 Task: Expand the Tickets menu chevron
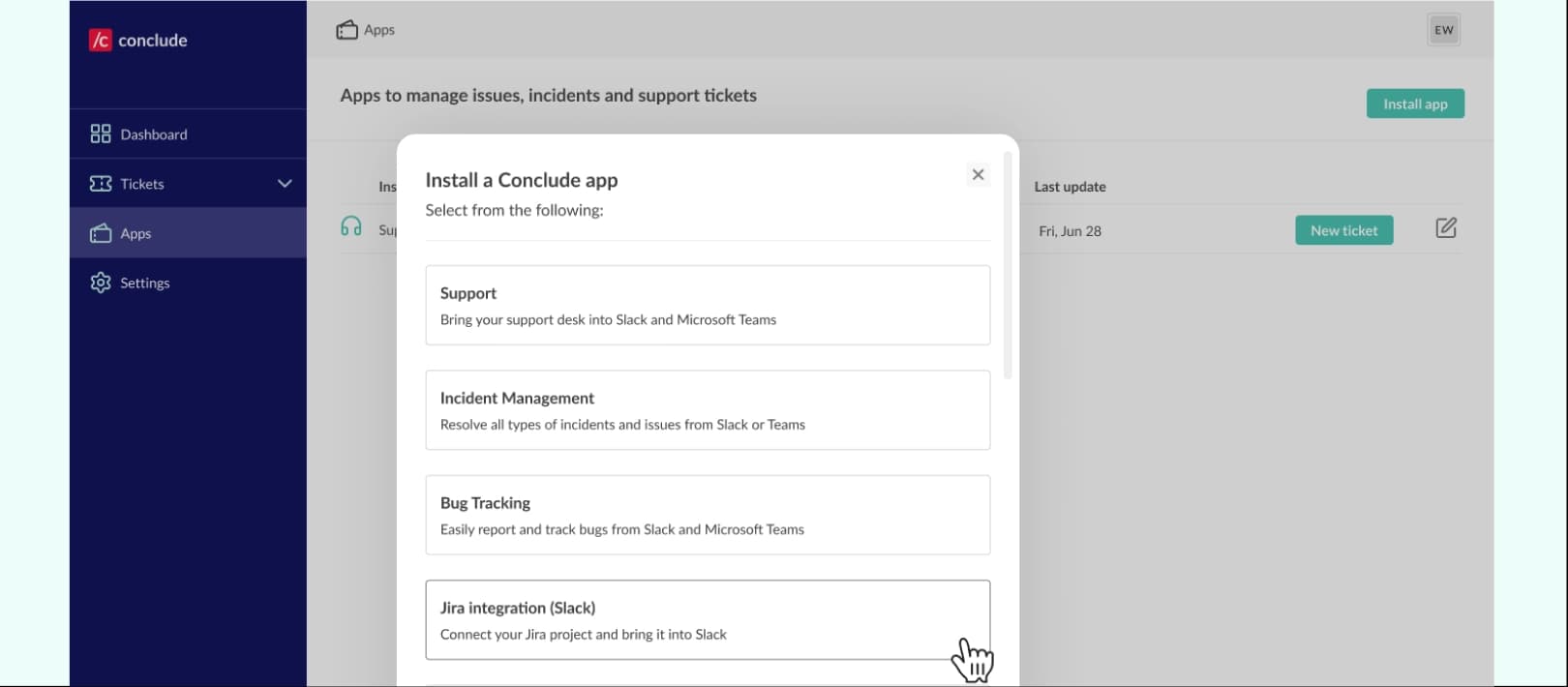pyautogui.click(x=285, y=184)
